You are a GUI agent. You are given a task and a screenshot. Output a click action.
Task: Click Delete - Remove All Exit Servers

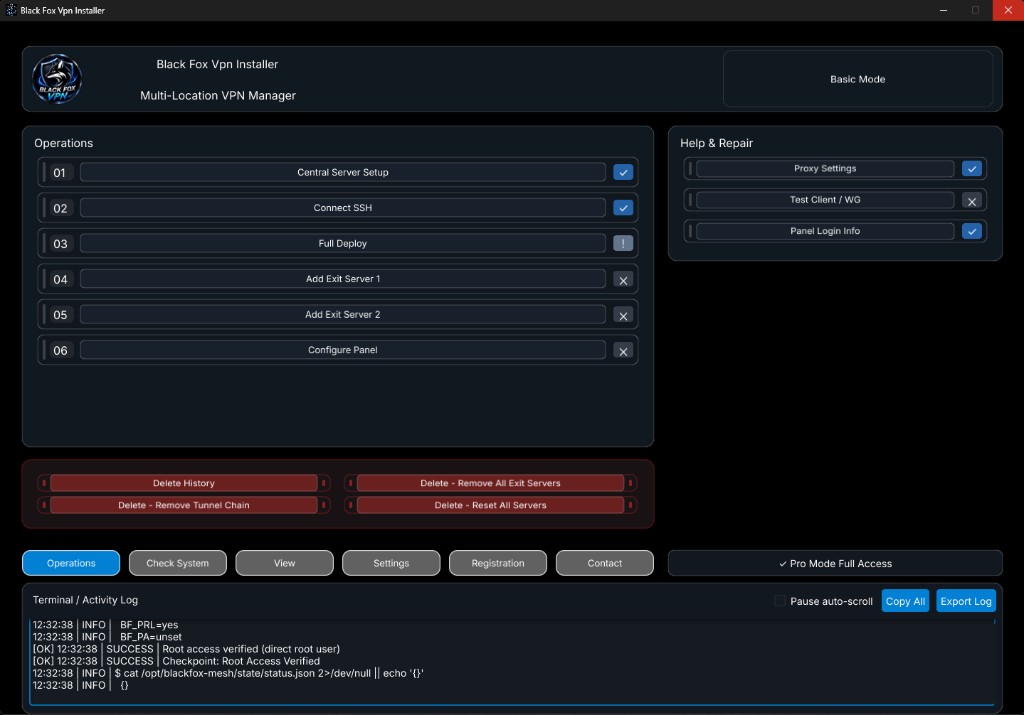coord(490,483)
